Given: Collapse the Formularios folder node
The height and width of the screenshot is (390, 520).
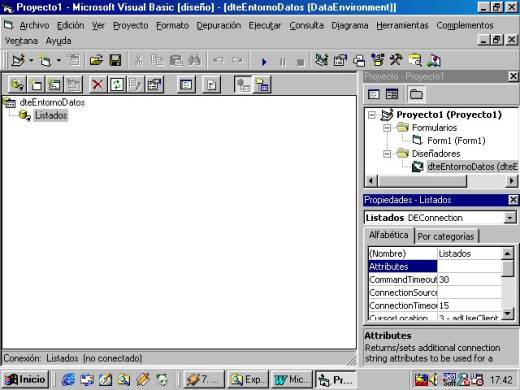Looking at the screenshot, I should tap(387, 128).
